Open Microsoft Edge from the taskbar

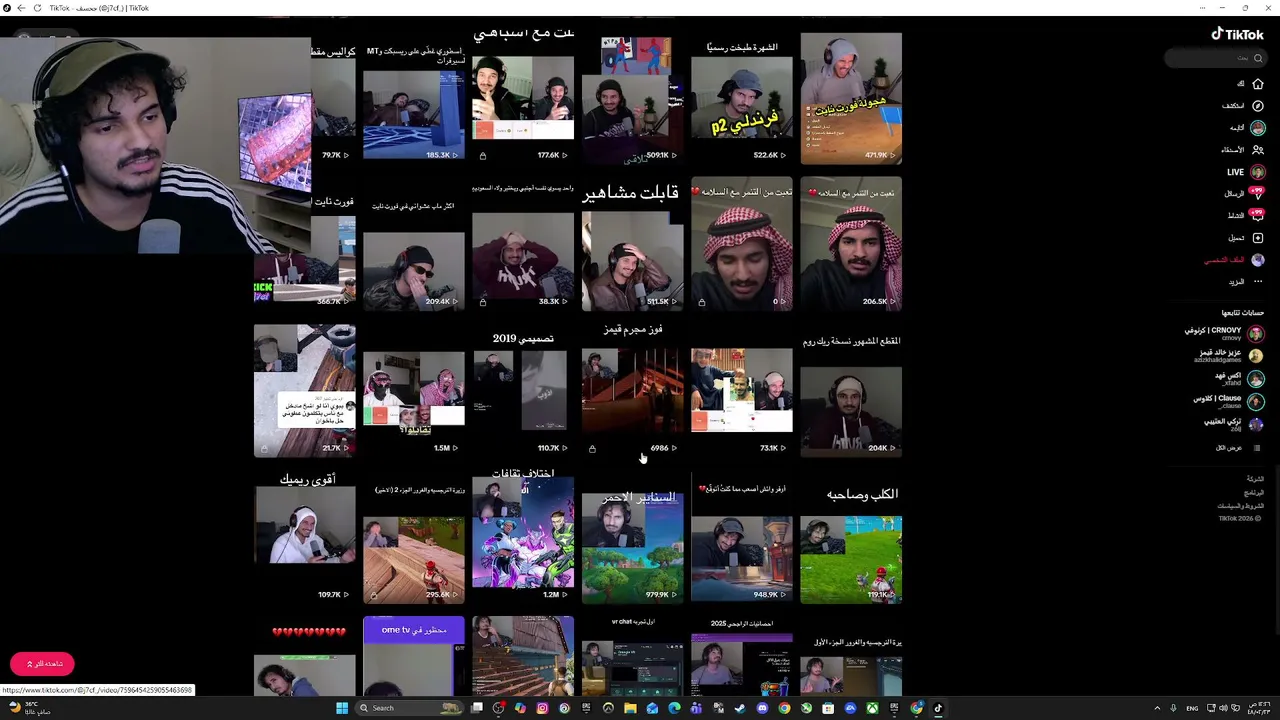pyautogui.click(x=674, y=708)
